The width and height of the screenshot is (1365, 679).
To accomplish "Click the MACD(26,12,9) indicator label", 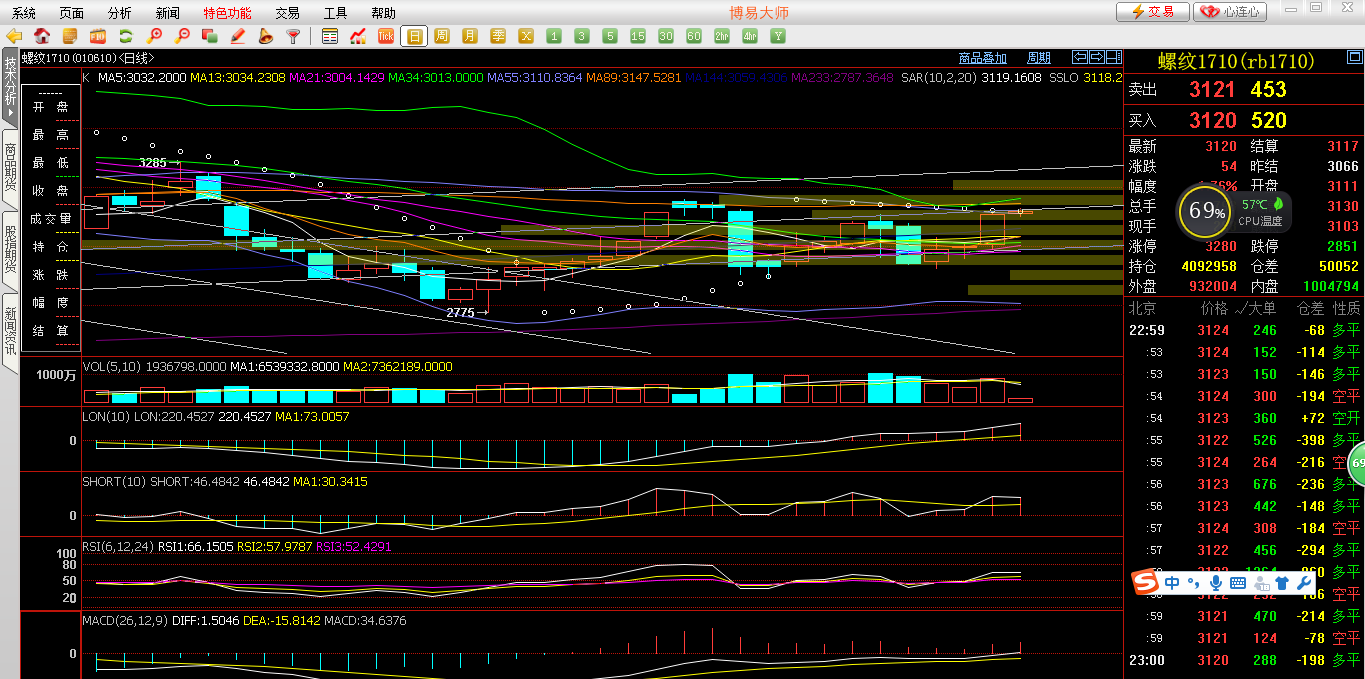I will pos(125,621).
